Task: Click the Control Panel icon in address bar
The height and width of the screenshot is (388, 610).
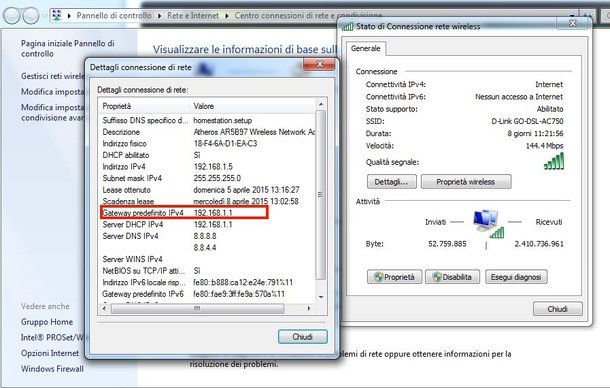Action: pyautogui.click(x=57, y=16)
